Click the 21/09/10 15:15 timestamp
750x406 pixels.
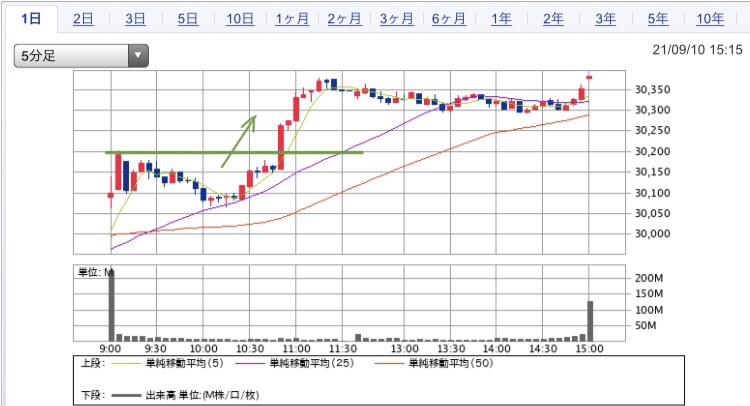click(697, 50)
